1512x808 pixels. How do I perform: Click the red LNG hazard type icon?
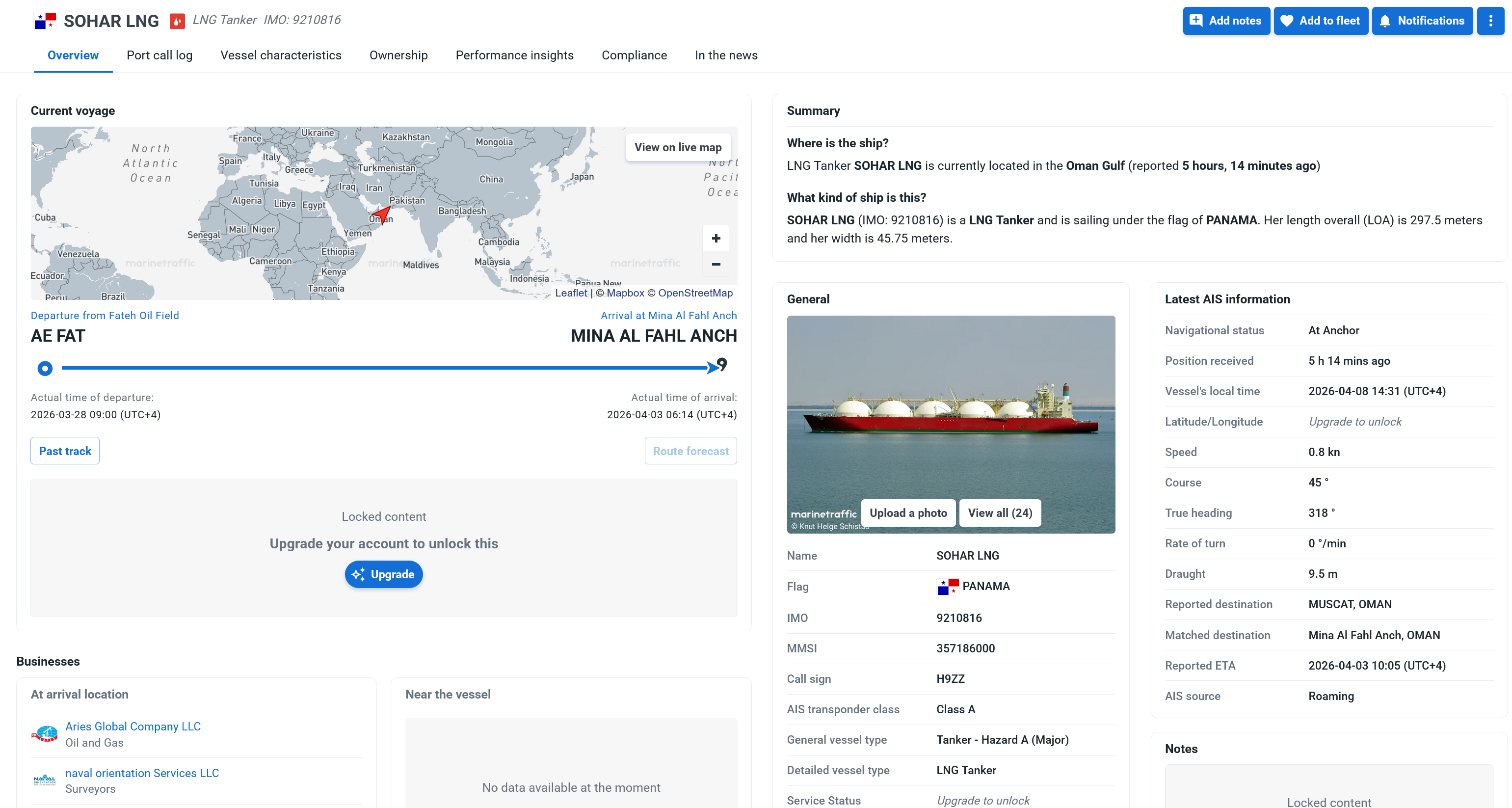pyautogui.click(x=177, y=21)
